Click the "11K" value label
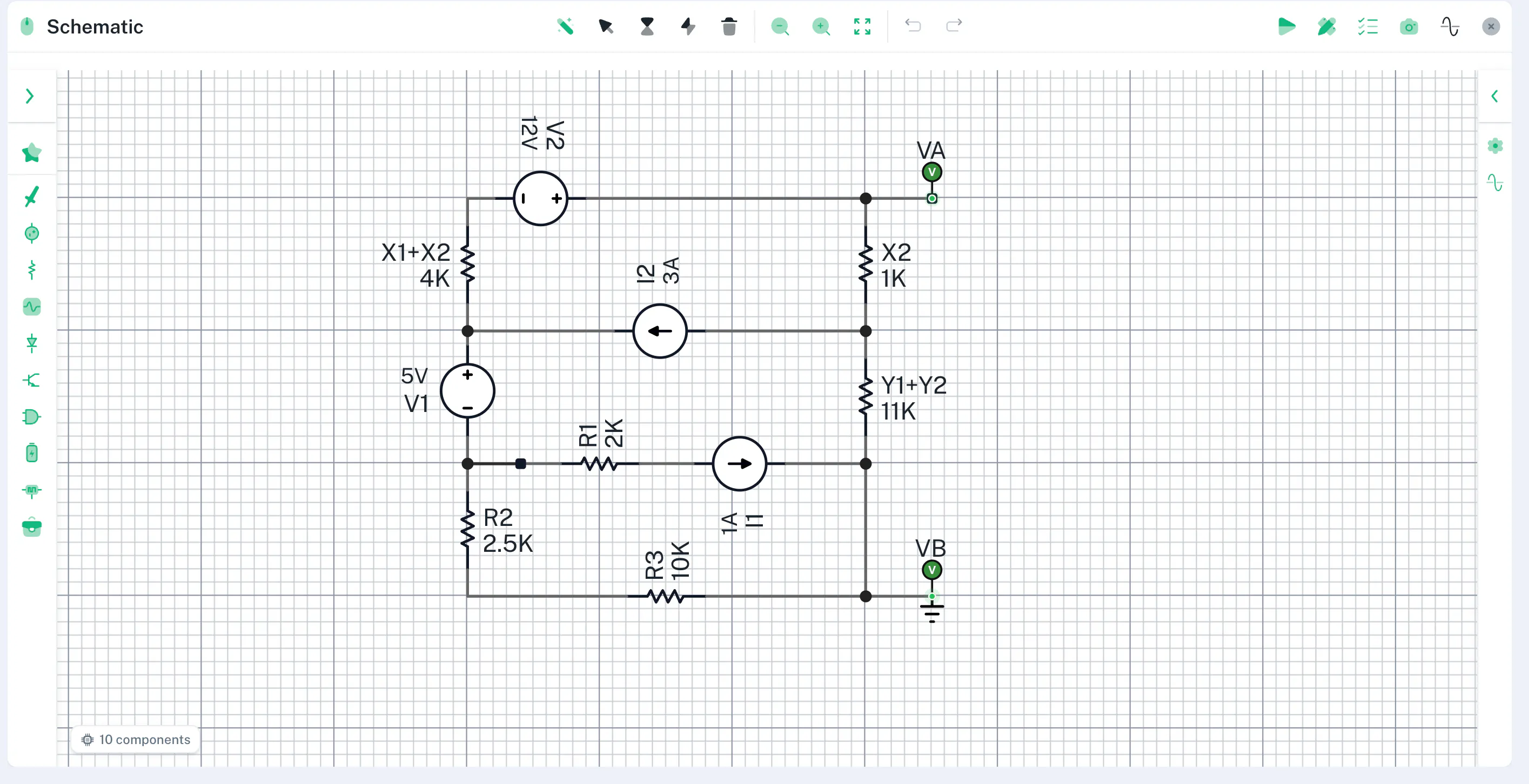1529x784 pixels. click(898, 411)
